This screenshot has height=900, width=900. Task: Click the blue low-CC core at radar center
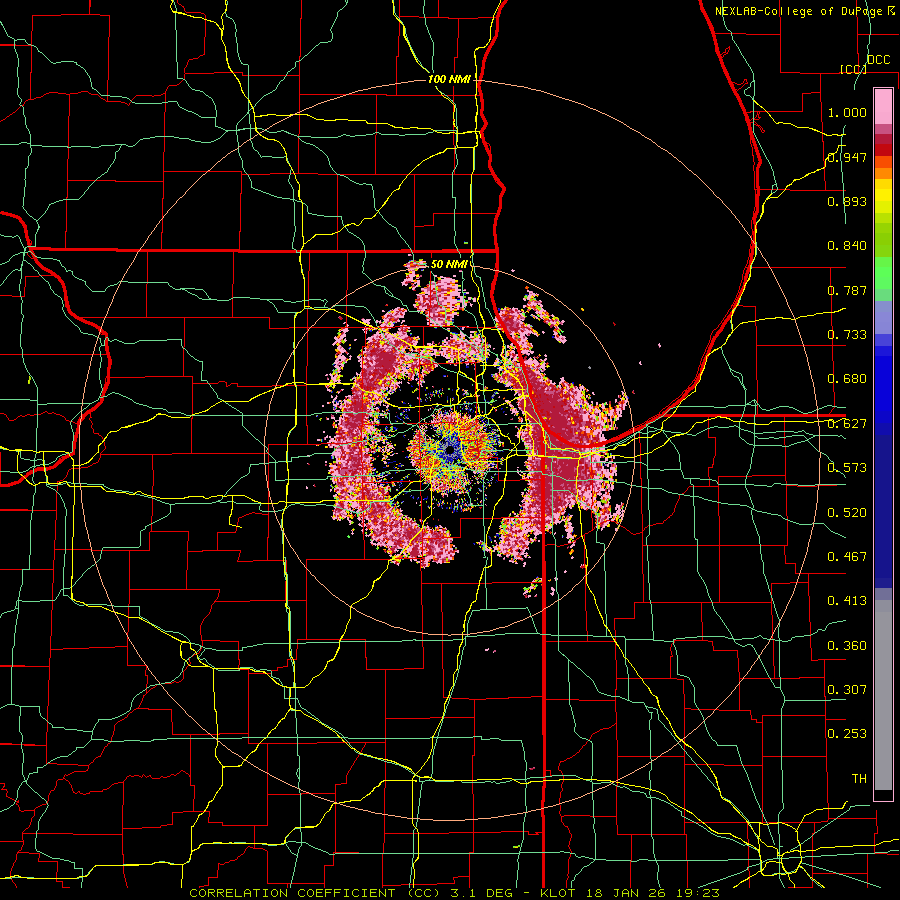pos(450,450)
